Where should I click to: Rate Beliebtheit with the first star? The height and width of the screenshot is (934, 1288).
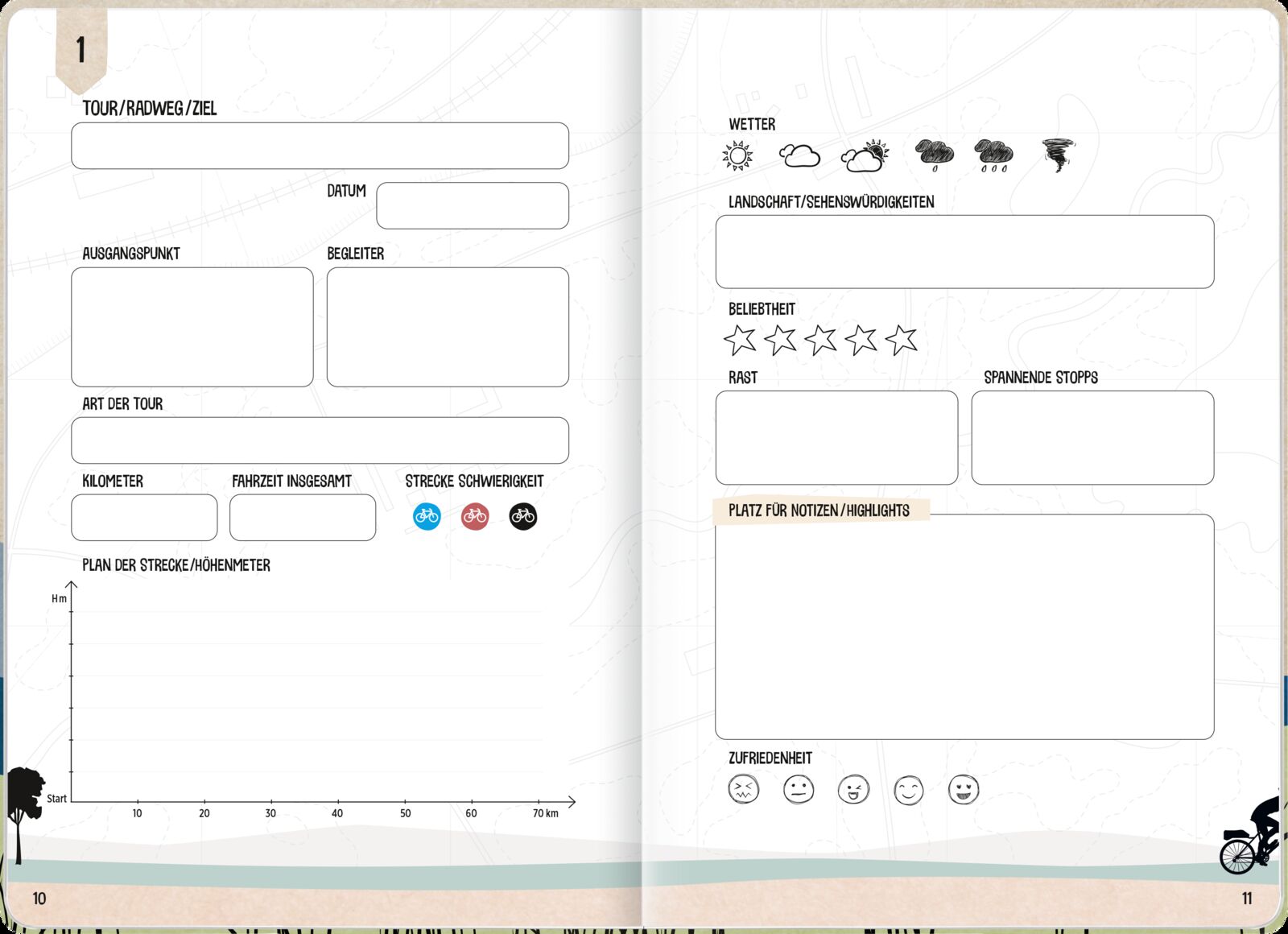tap(740, 340)
